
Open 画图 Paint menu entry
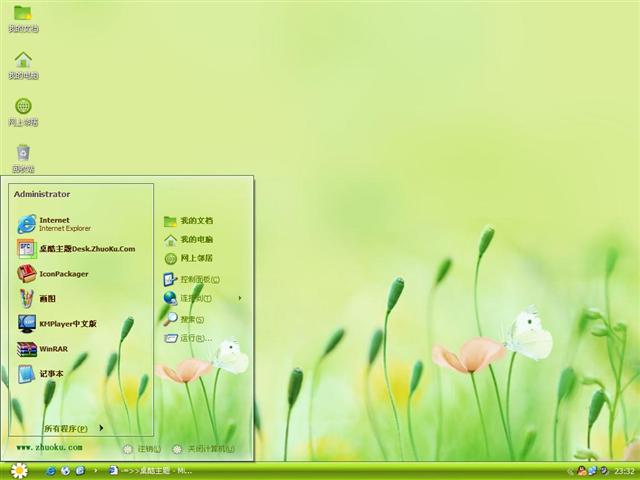47,299
